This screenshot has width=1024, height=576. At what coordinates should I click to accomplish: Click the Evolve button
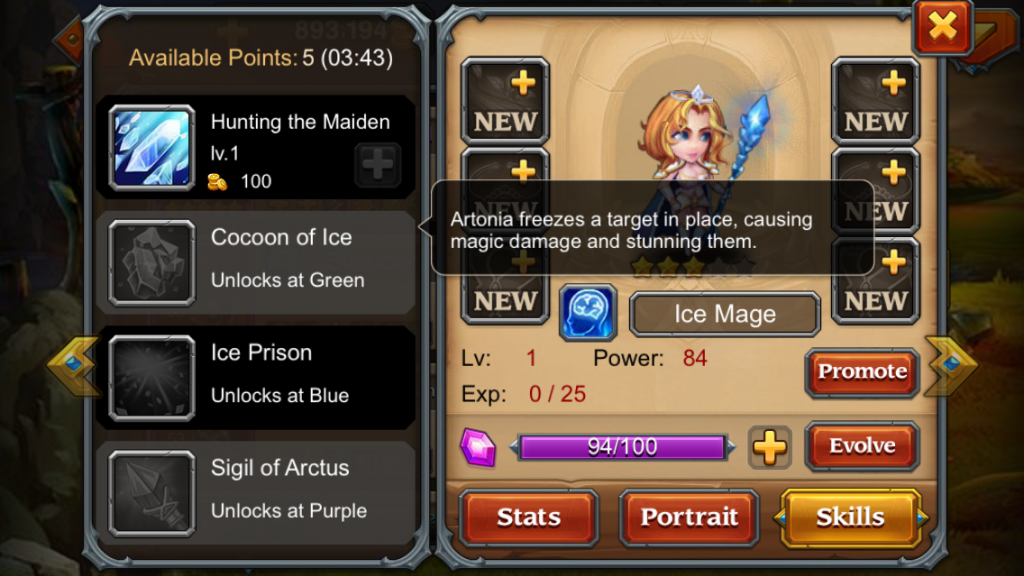coord(862,446)
